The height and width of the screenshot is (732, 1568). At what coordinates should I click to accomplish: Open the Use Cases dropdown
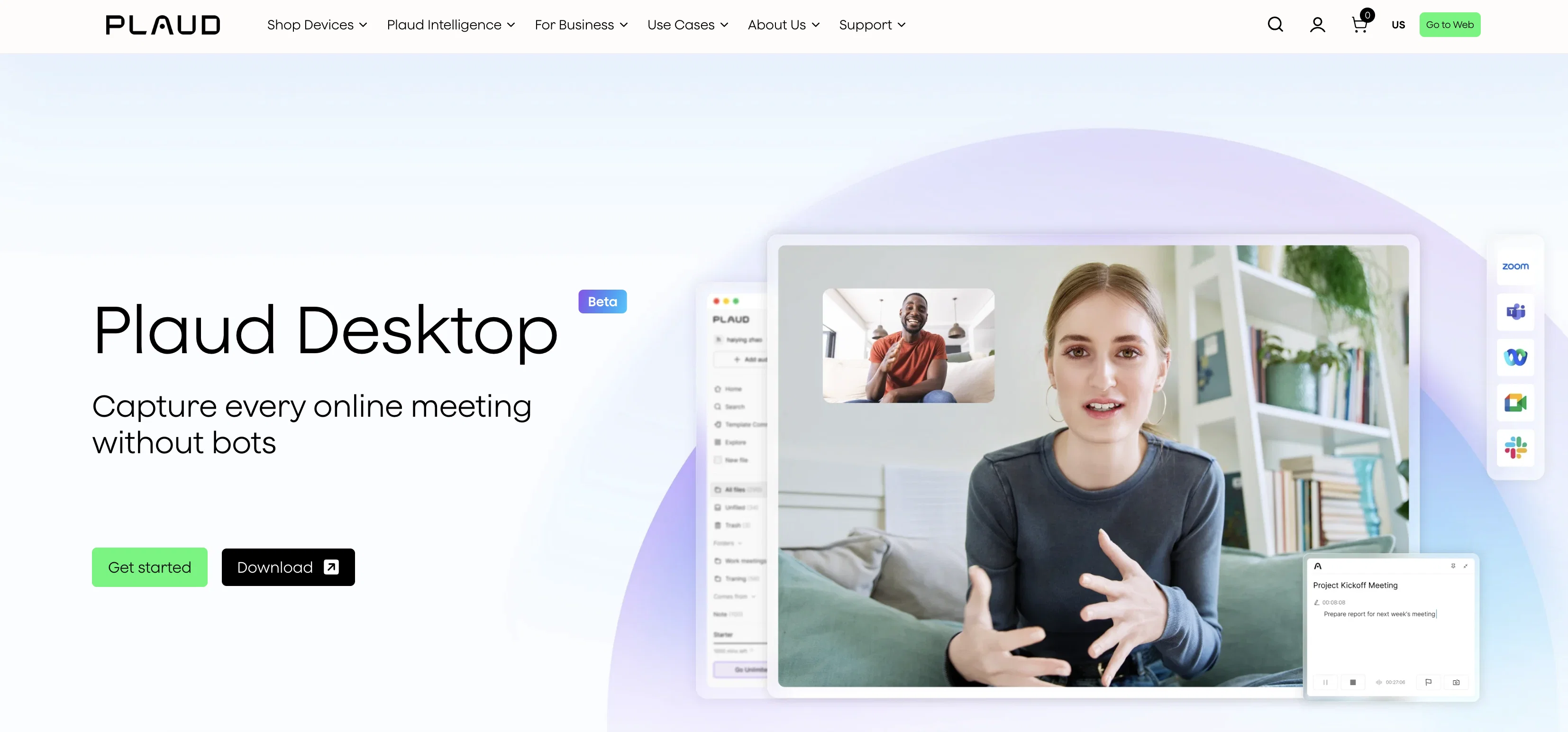coord(688,25)
